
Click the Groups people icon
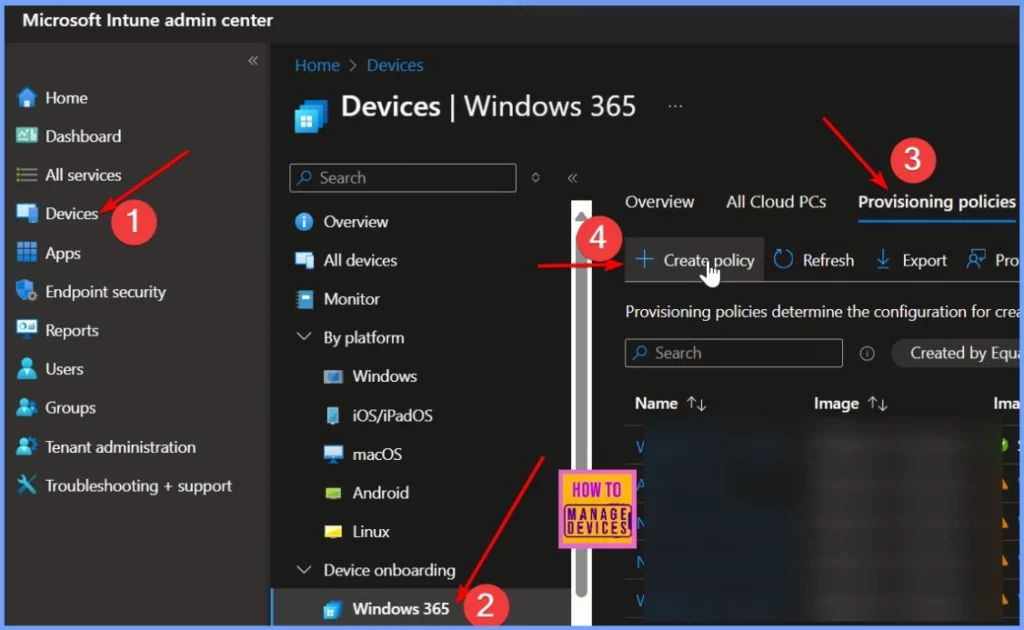27,407
